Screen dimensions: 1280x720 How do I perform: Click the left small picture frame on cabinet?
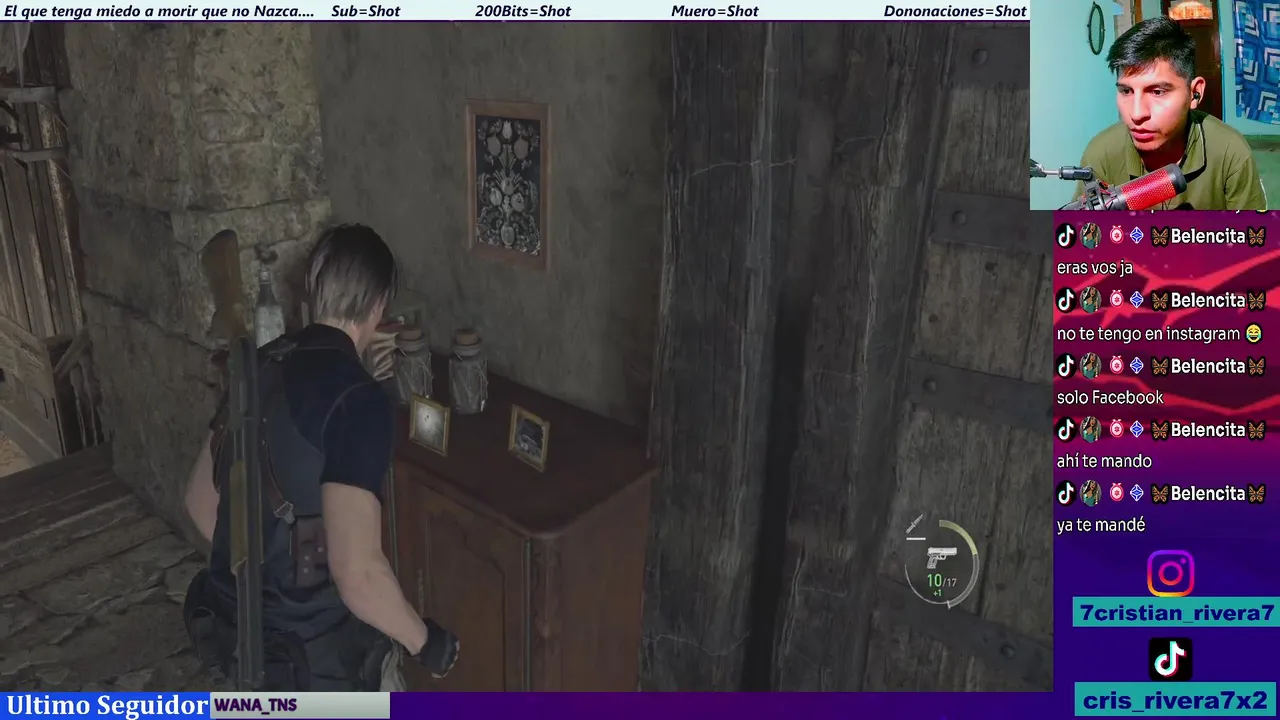pyautogui.click(x=429, y=424)
